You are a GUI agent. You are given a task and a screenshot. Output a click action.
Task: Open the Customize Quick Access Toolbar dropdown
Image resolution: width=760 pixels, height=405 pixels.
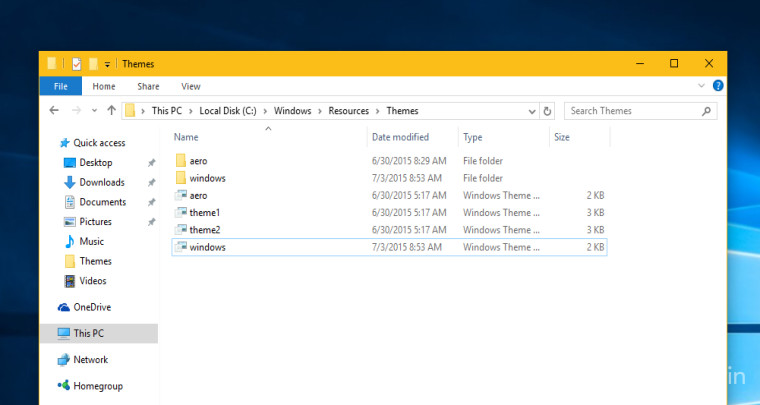point(107,64)
